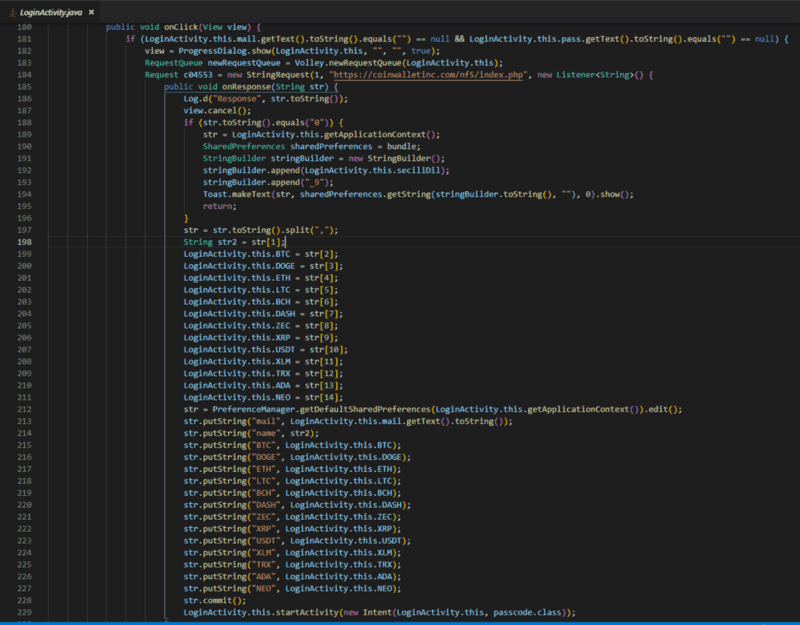
Task: Click "LoginActivity.this.TRX = str[12];"
Action: click(263, 374)
